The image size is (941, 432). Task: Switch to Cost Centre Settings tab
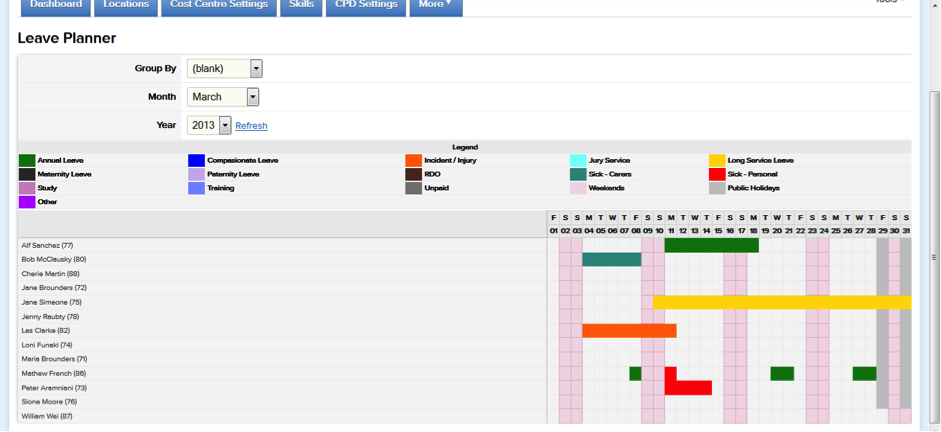(x=219, y=6)
